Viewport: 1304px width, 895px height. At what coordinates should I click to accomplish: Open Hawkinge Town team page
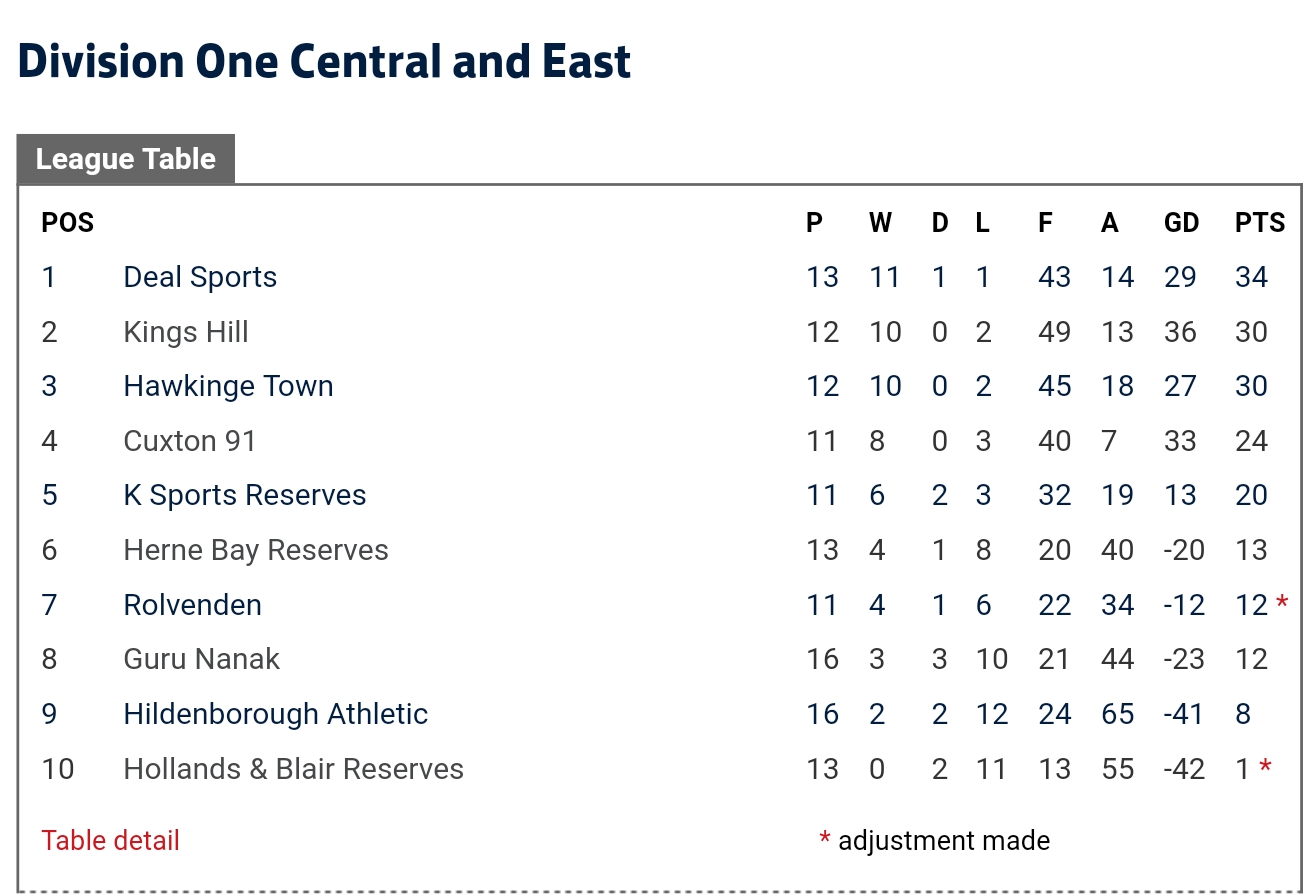[x=228, y=386]
